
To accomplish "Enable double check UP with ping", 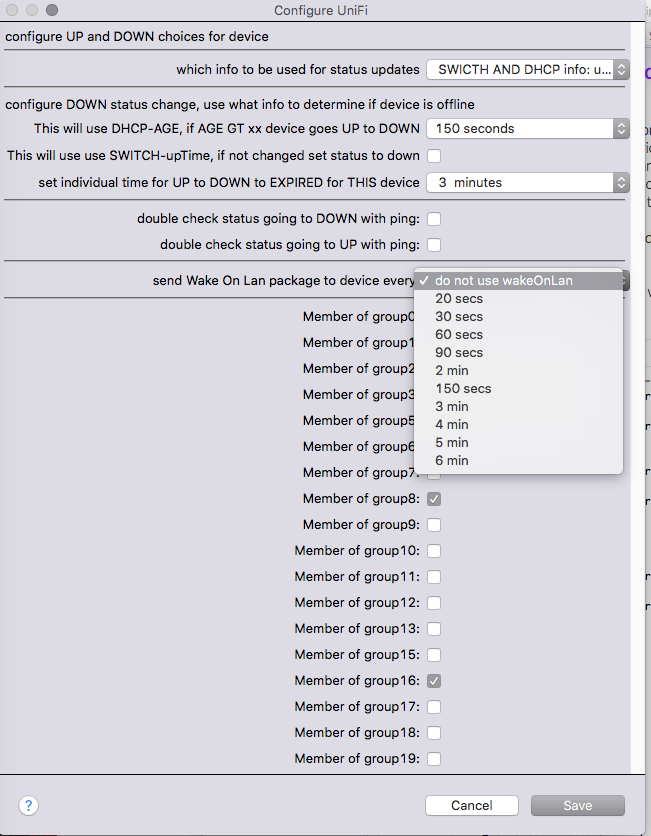I will click(x=434, y=245).
